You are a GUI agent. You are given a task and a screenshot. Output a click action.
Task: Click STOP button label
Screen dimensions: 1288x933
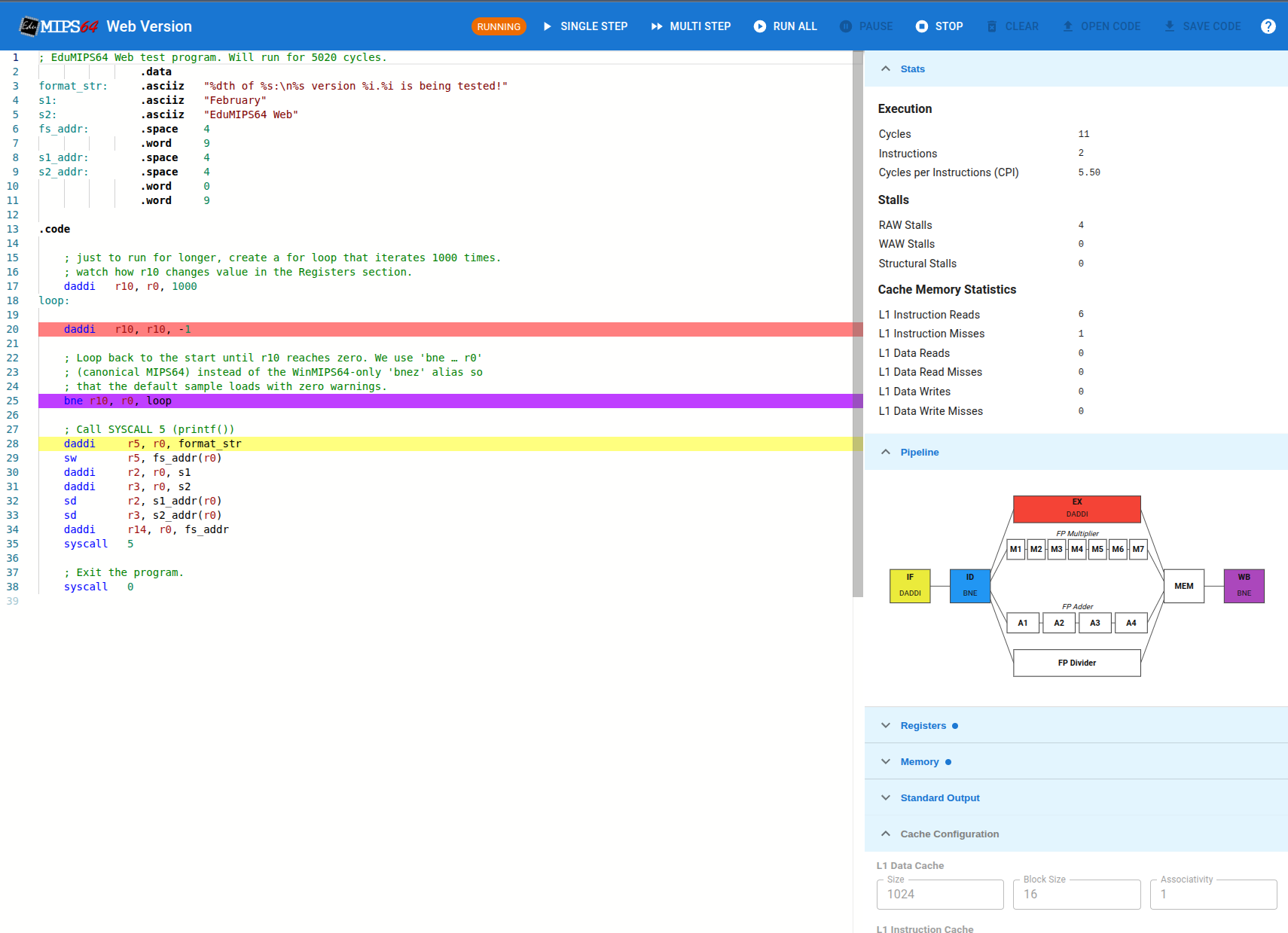click(x=949, y=26)
